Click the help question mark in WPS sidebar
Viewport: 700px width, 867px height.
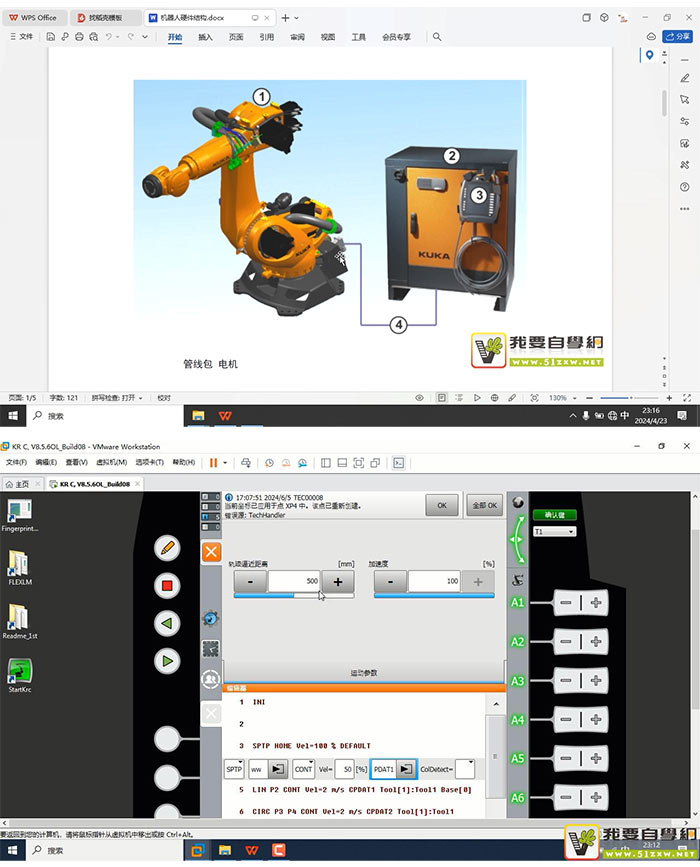685,187
